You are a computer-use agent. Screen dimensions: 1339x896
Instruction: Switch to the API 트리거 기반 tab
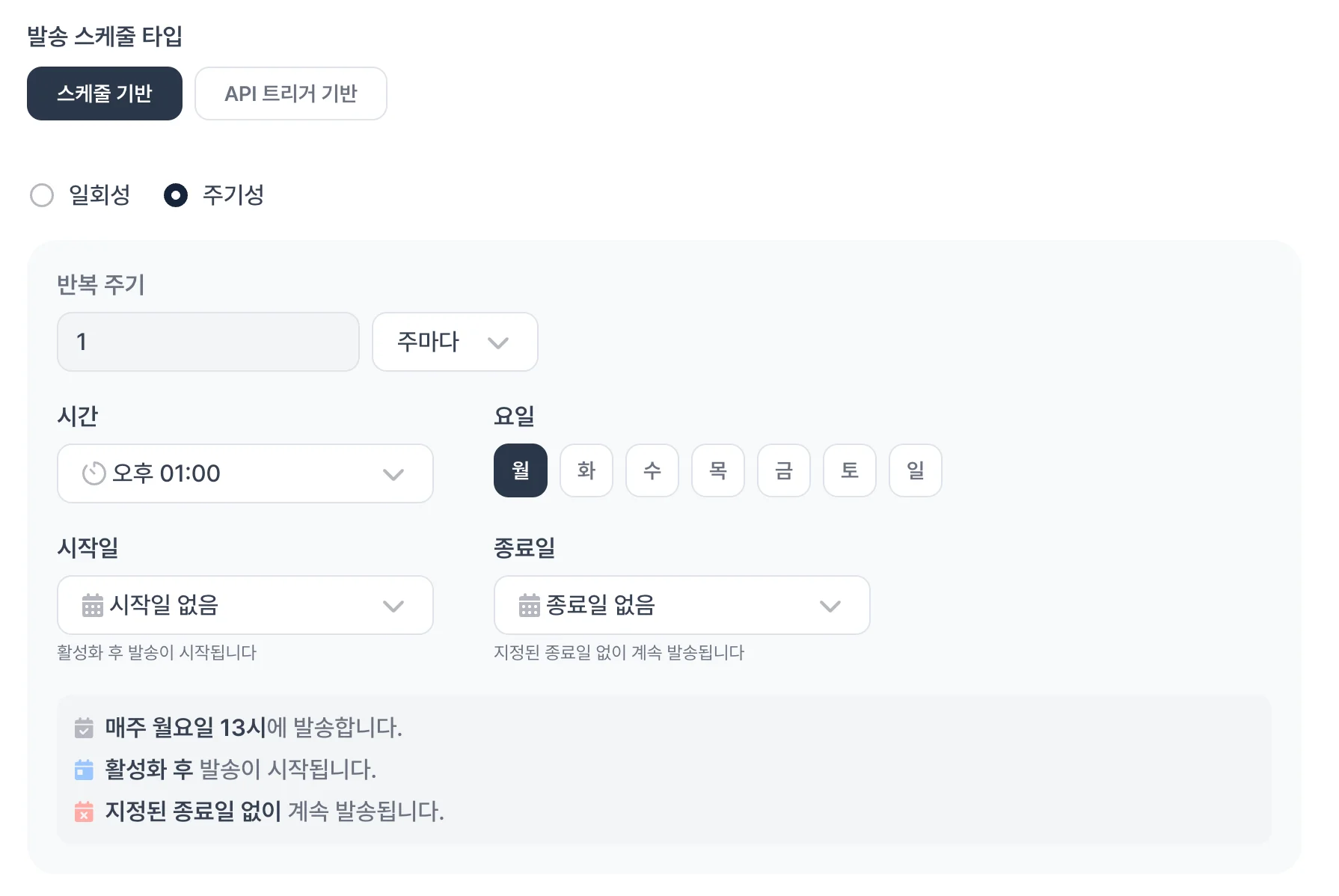(290, 93)
